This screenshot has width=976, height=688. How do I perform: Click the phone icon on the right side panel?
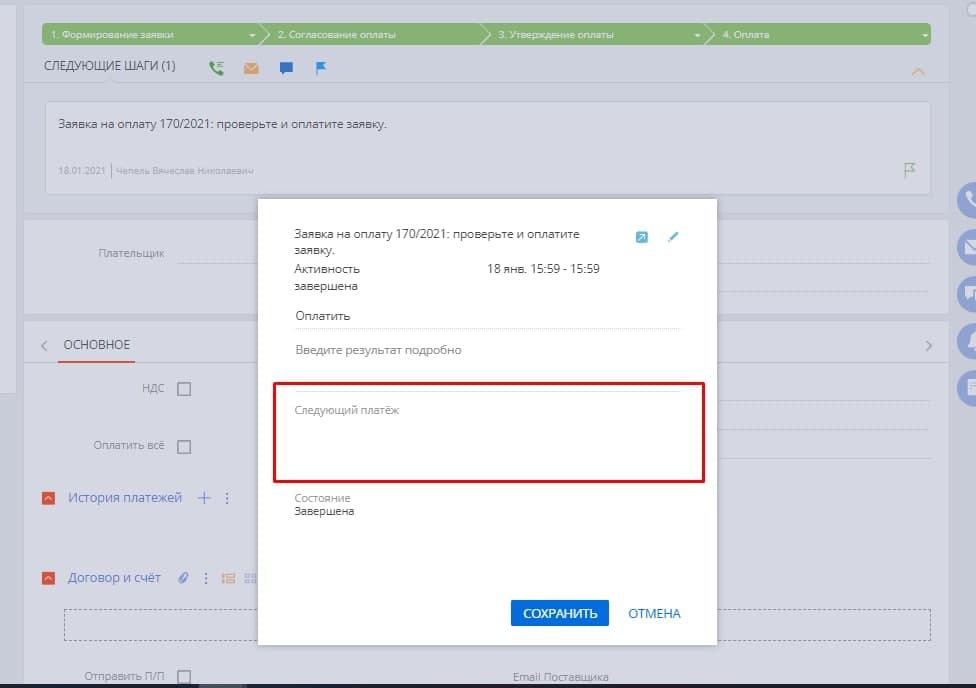click(x=967, y=200)
